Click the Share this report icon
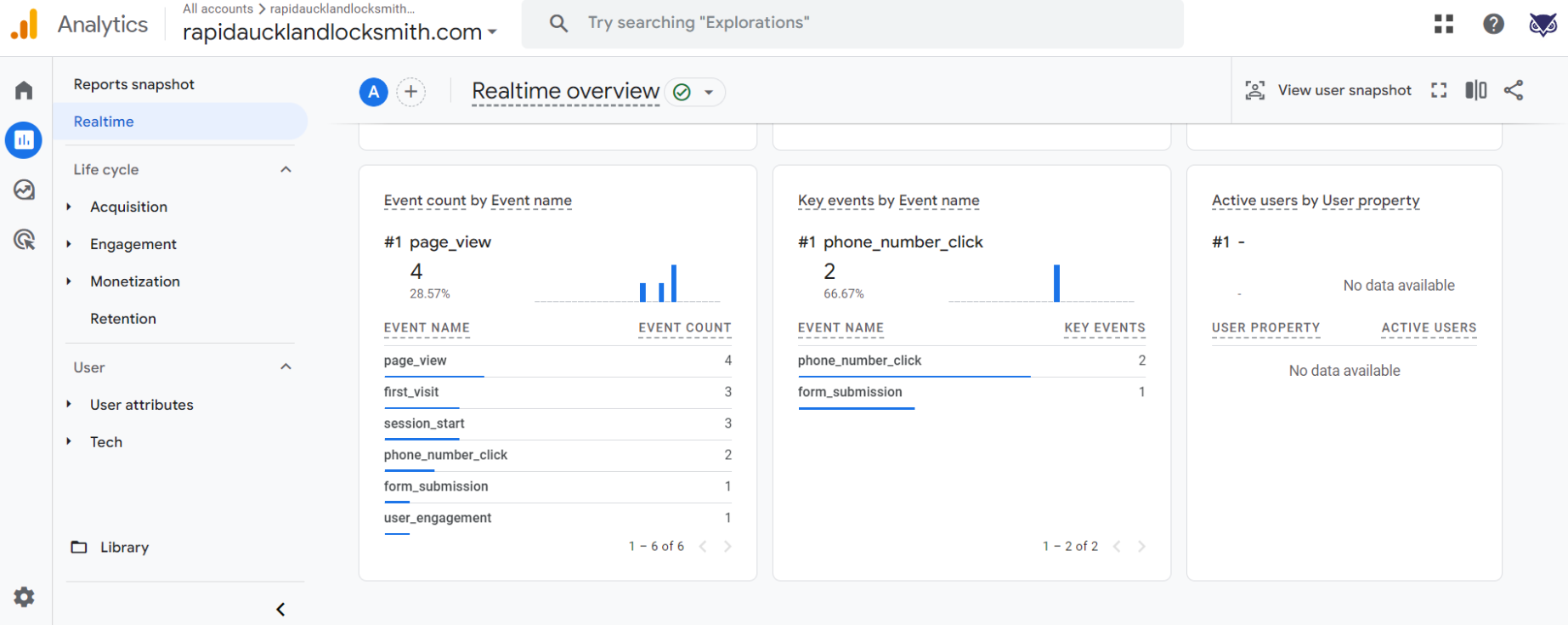1568x625 pixels. pos(1513,90)
